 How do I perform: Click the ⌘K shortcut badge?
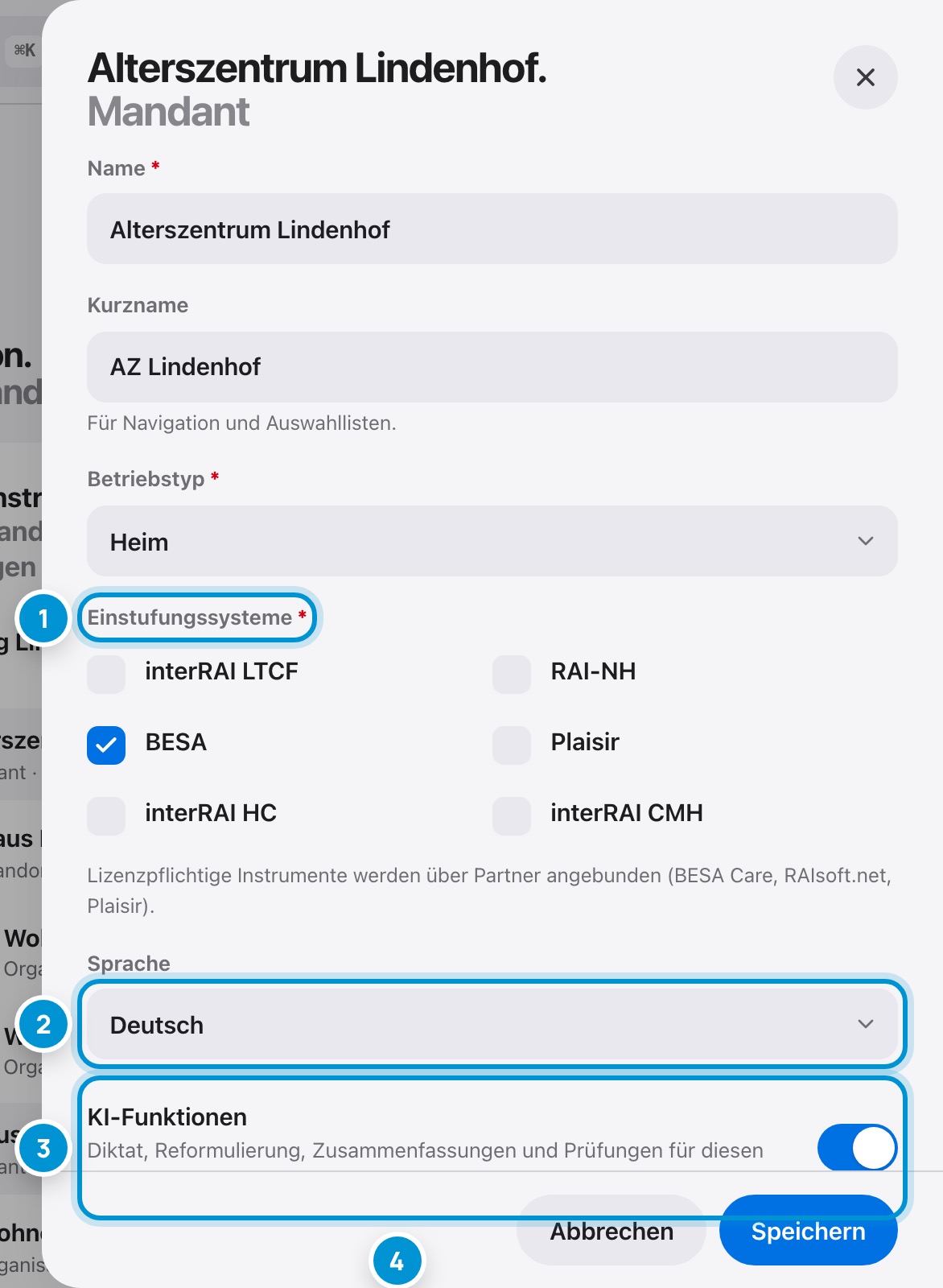pos(24,50)
